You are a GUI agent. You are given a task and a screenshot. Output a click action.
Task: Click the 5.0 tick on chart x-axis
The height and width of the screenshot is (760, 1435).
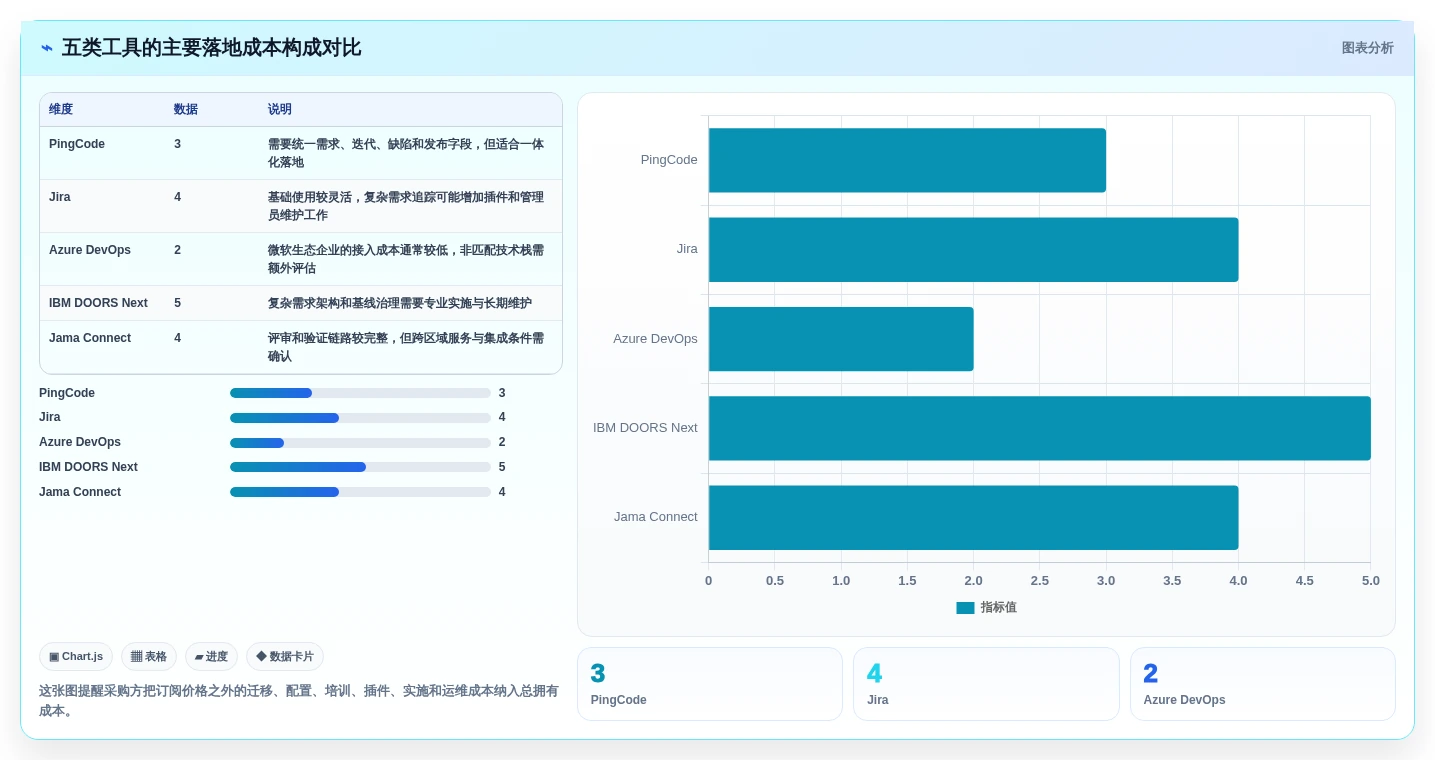(x=1370, y=581)
